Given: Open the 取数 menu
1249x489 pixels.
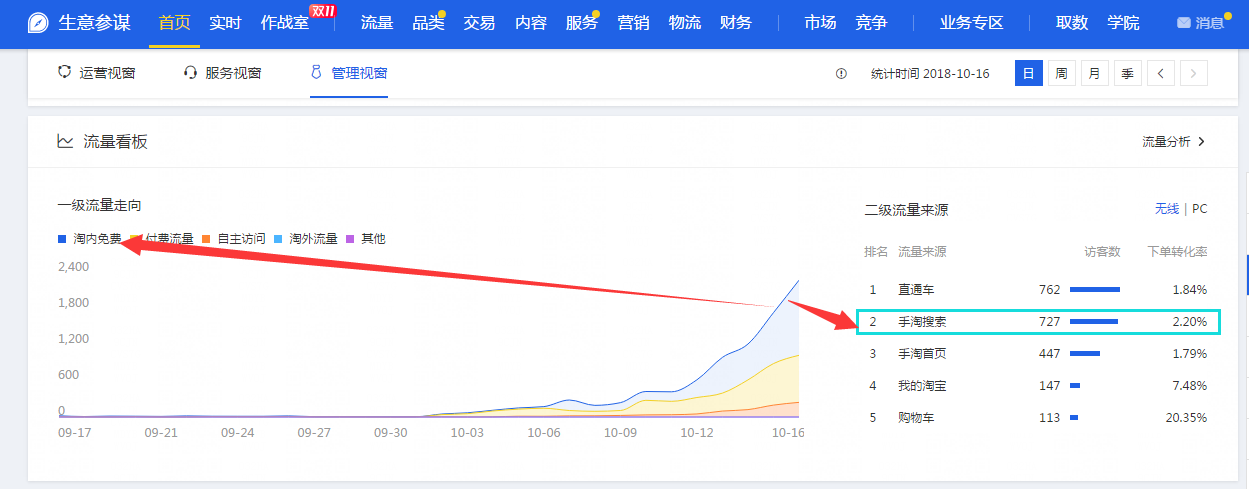Looking at the screenshot, I should [x=1072, y=23].
